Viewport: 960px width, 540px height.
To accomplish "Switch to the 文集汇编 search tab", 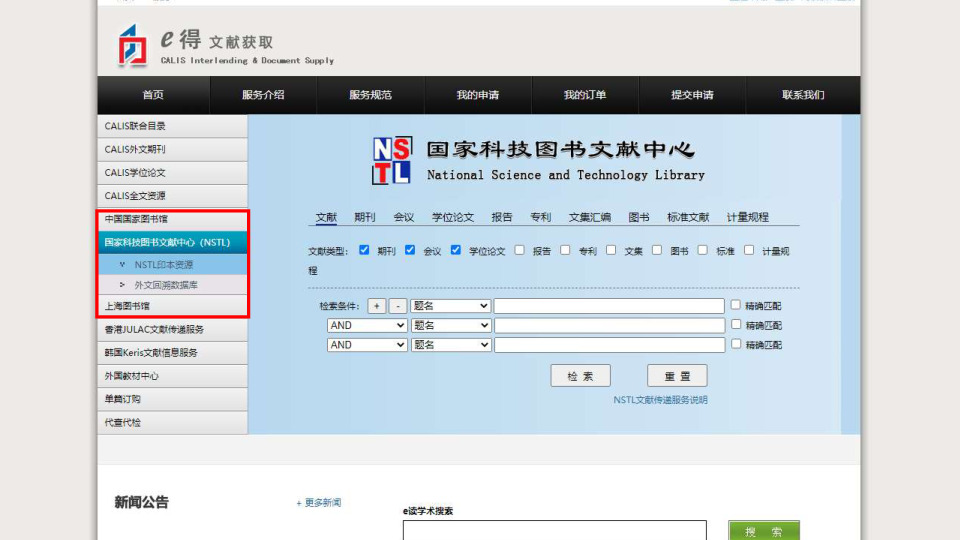I will click(590, 217).
